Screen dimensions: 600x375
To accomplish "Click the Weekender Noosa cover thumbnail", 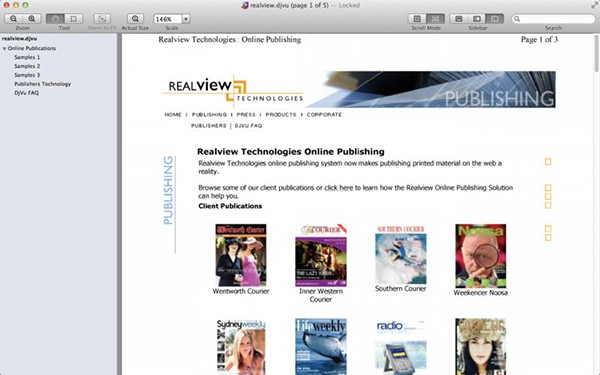I will coord(481,256).
